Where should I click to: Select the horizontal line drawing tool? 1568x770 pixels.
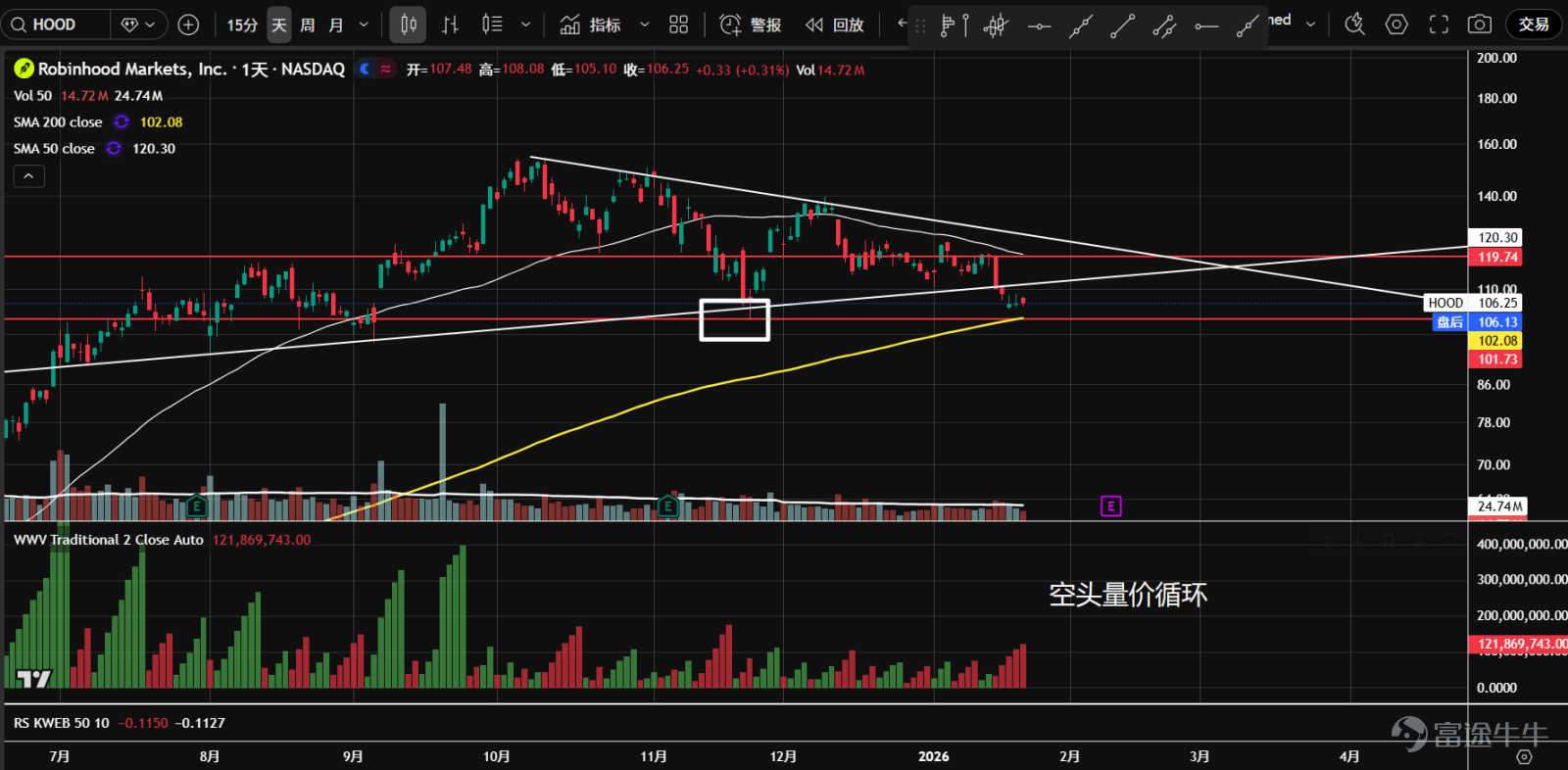tap(1039, 26)
